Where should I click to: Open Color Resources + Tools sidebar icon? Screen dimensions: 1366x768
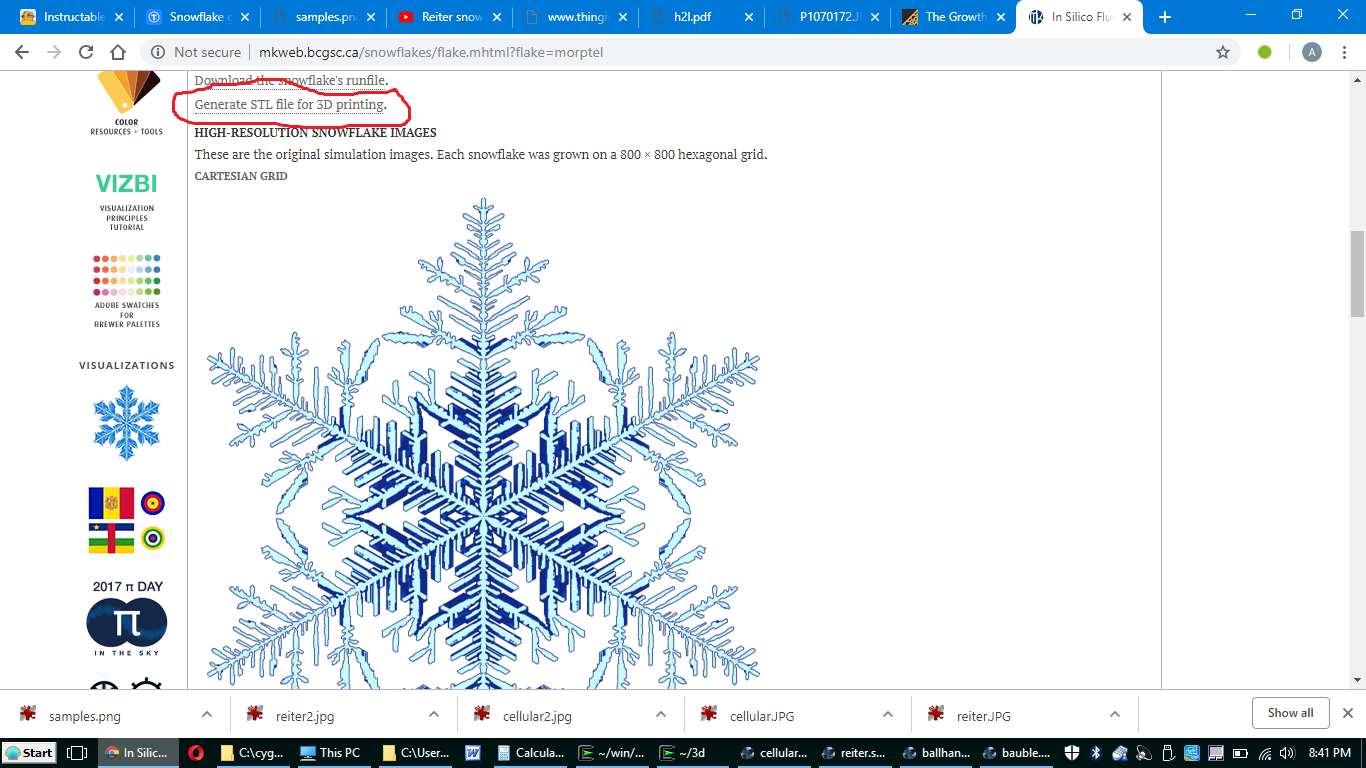point(127,104)
